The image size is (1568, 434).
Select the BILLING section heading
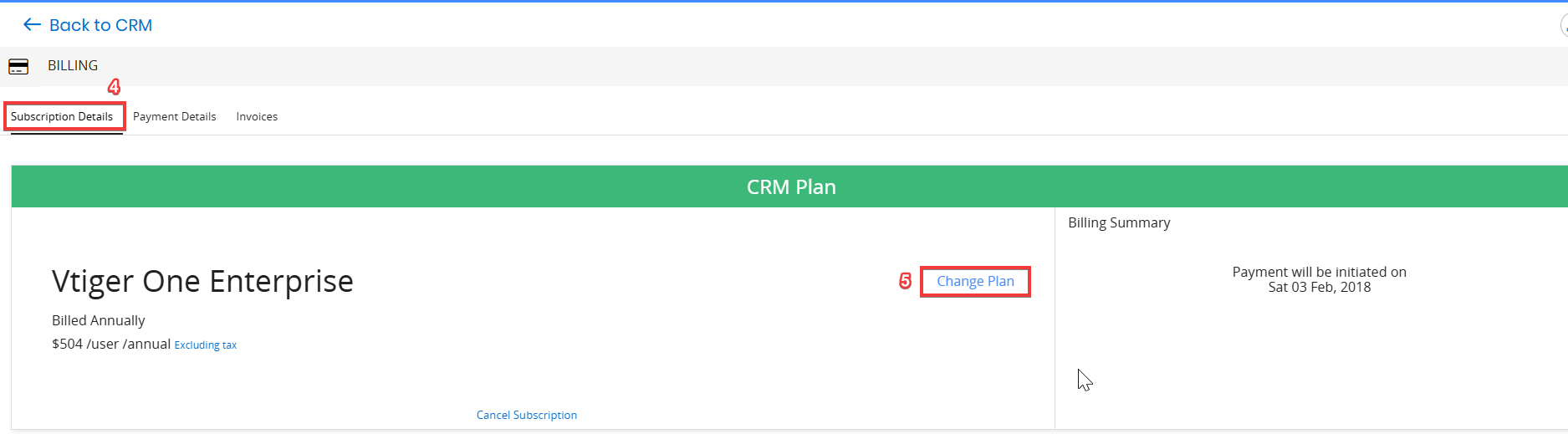tap(73, 65)
